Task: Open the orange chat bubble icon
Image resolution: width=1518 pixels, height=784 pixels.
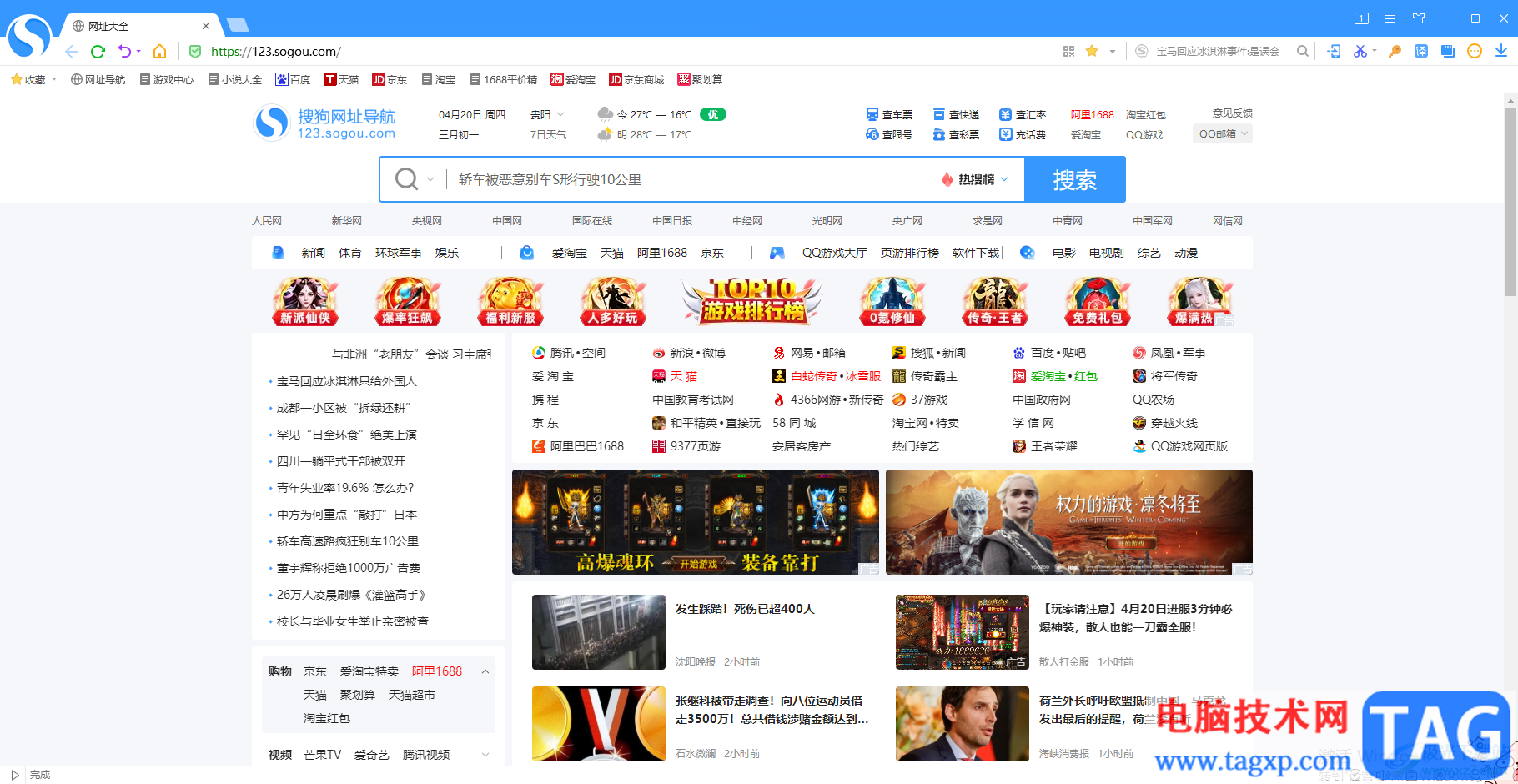Action: pos(1475,52)
